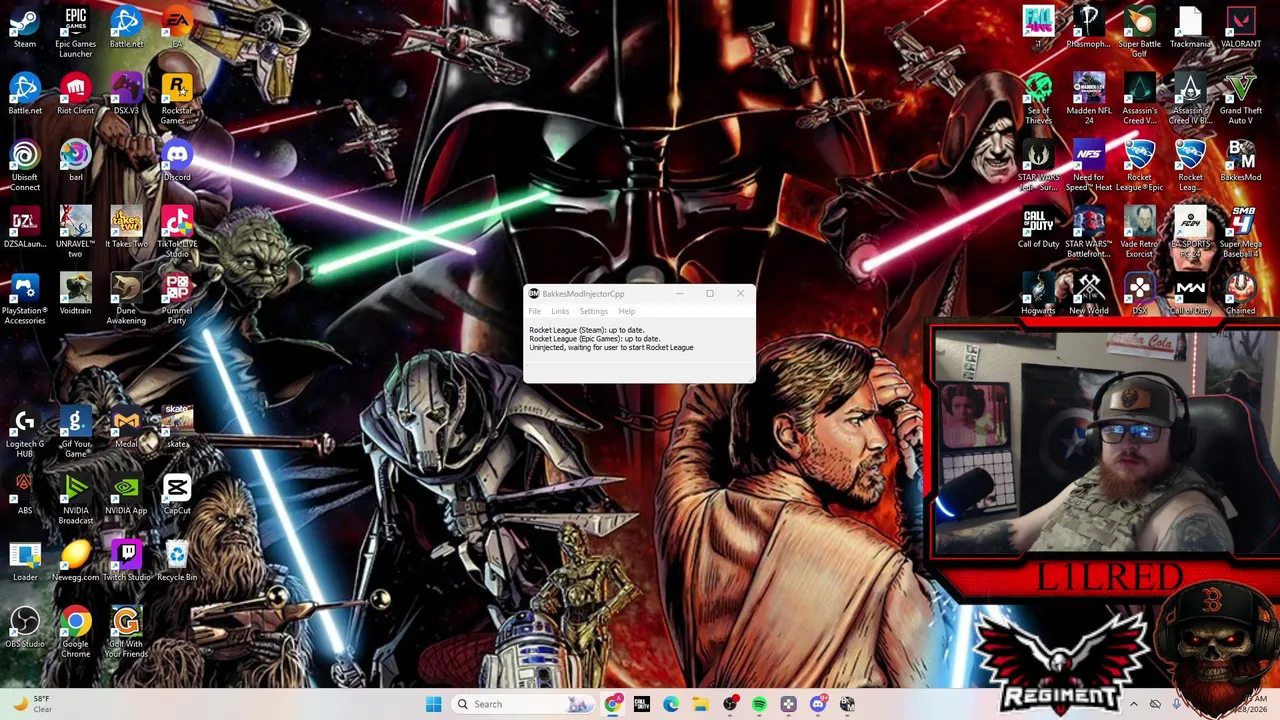The width and height of the screenshot is (1280, 720).
Task: Click 'Rocket League (Steam): up to date.' line
Action: pos(587,330)
